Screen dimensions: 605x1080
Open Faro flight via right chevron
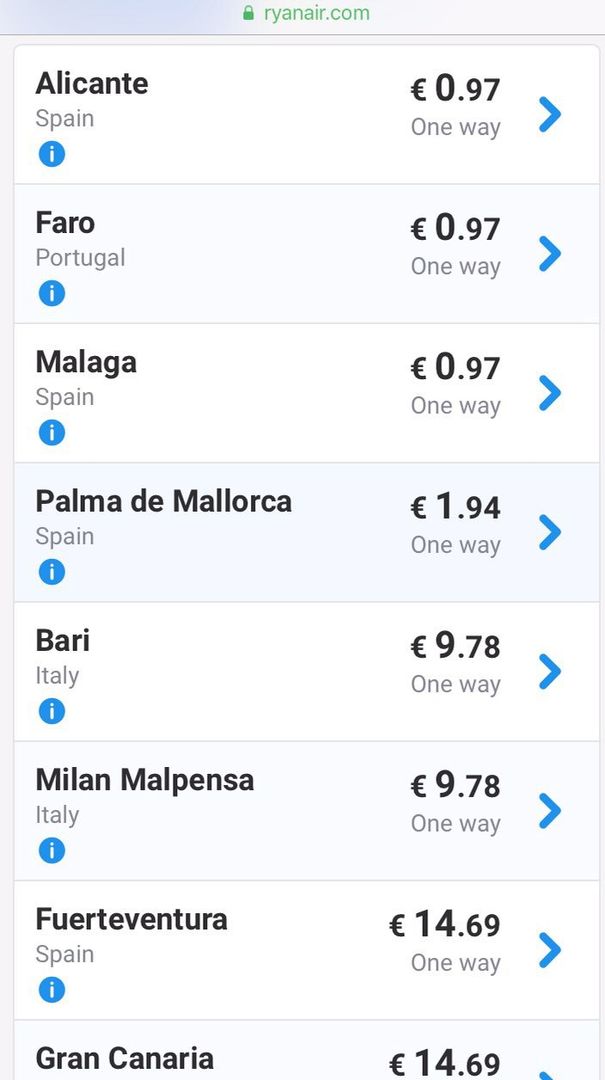point(550,253)
